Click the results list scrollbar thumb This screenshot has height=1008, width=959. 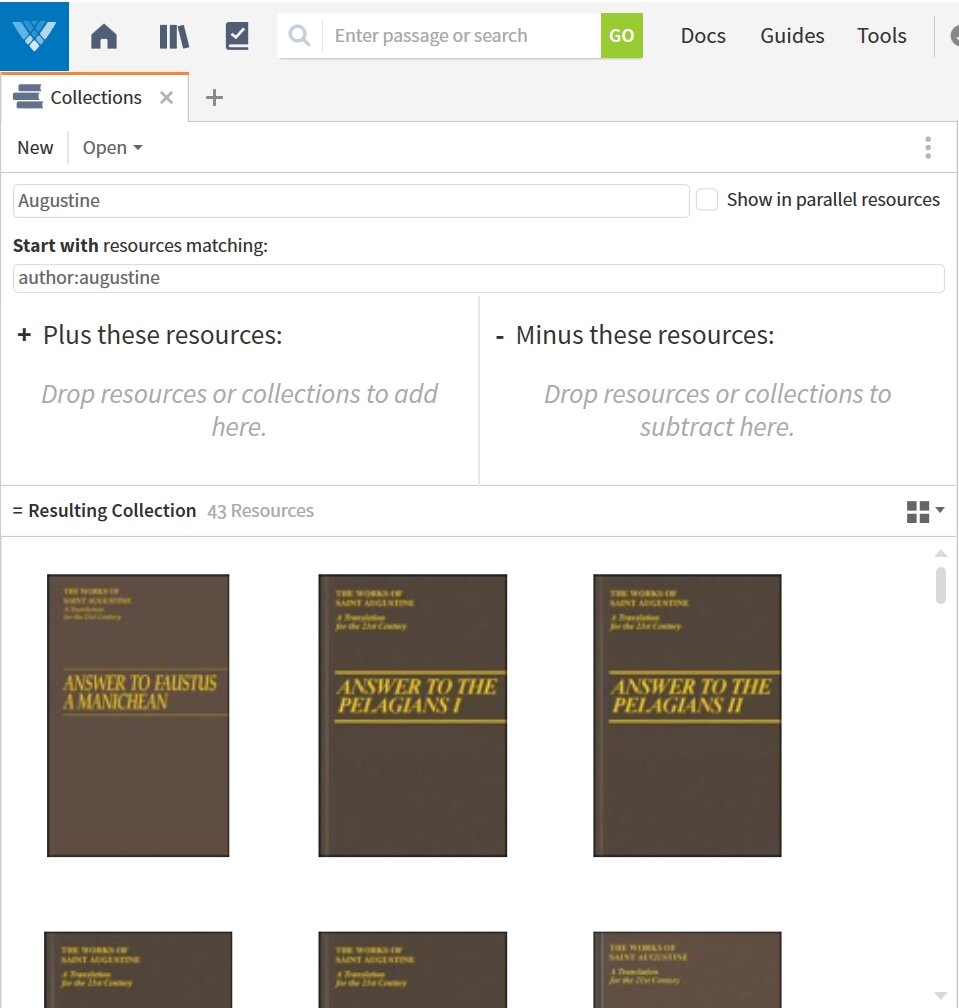[940, 585]
